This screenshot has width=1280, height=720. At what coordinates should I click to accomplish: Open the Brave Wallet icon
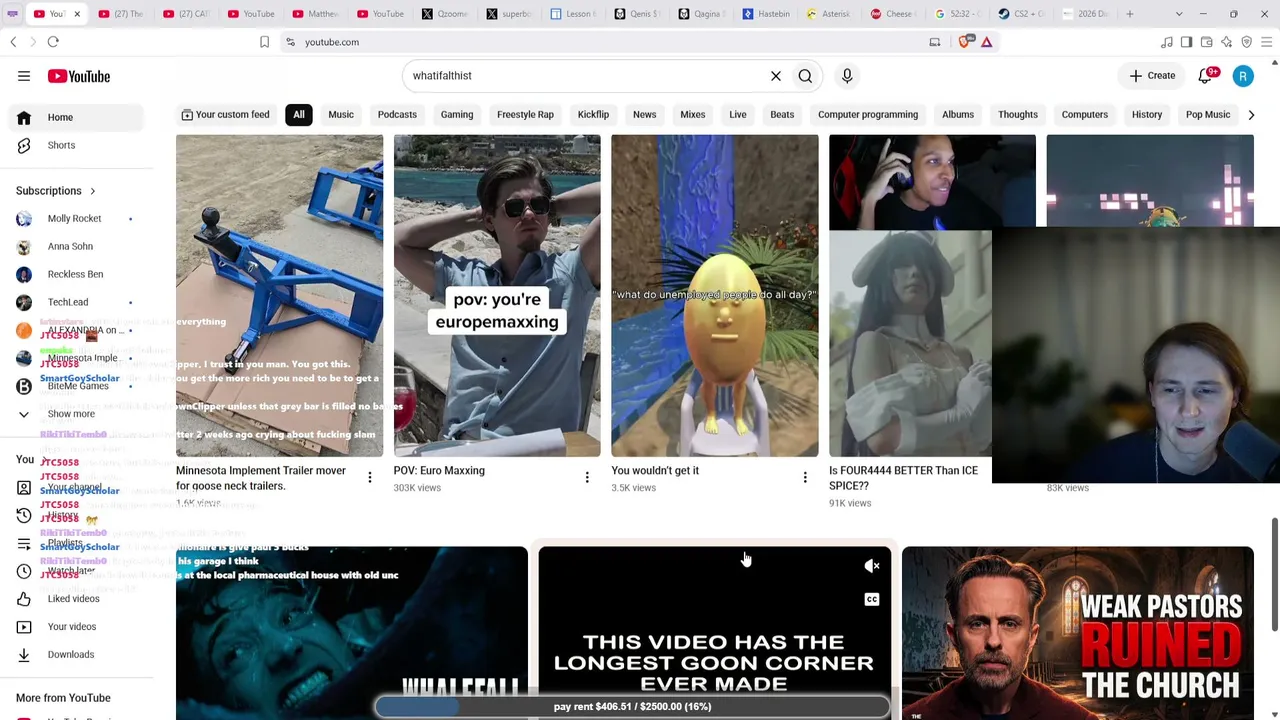[x=1207, y=42]
